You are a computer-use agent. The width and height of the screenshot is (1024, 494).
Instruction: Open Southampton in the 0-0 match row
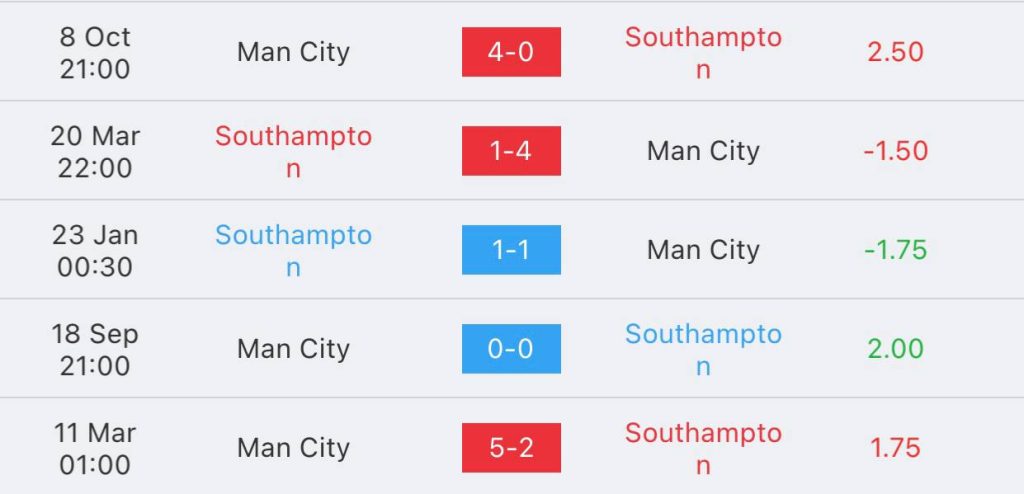coord(703,350)
